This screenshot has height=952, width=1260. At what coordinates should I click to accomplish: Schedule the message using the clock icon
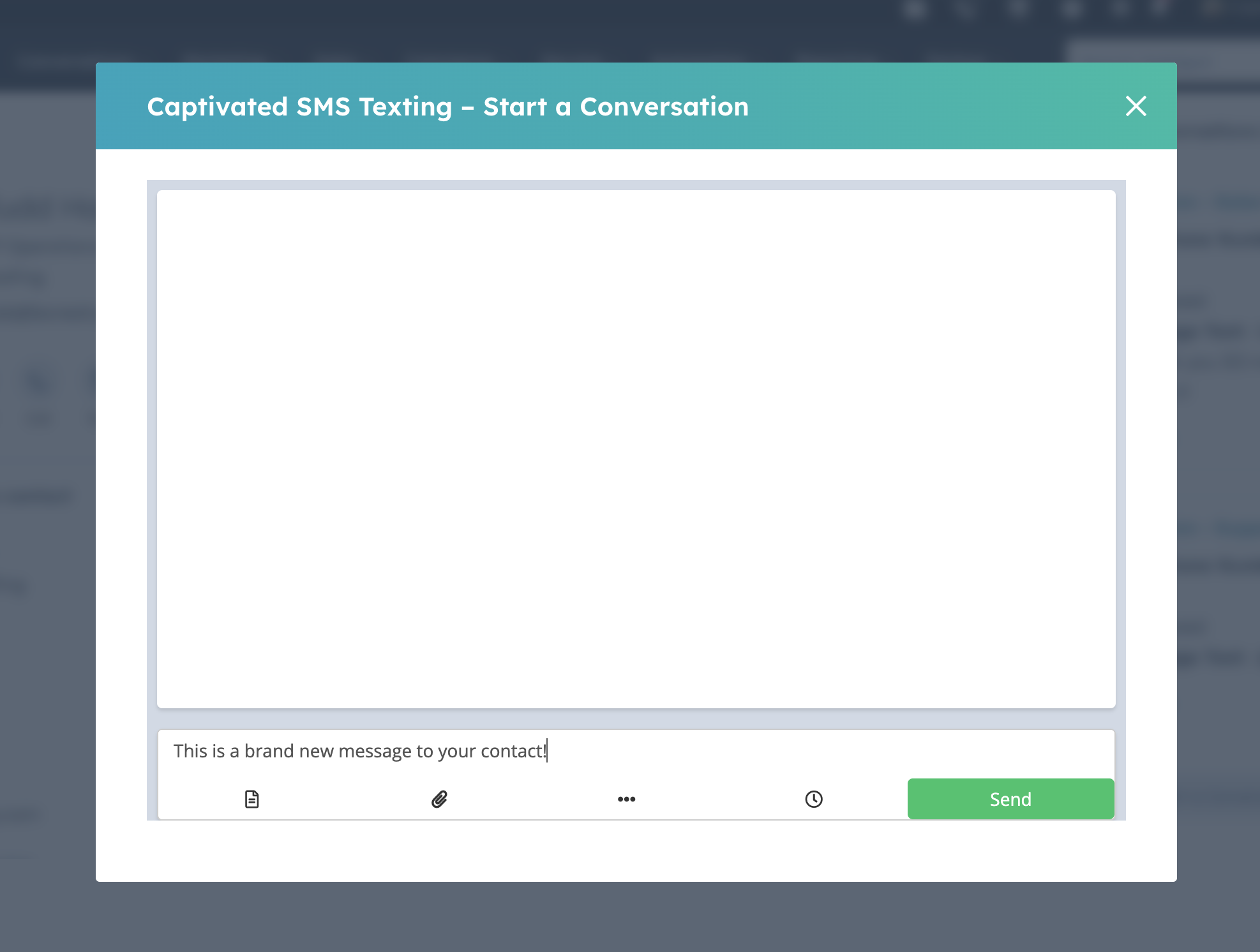click(x=813, y=799)
